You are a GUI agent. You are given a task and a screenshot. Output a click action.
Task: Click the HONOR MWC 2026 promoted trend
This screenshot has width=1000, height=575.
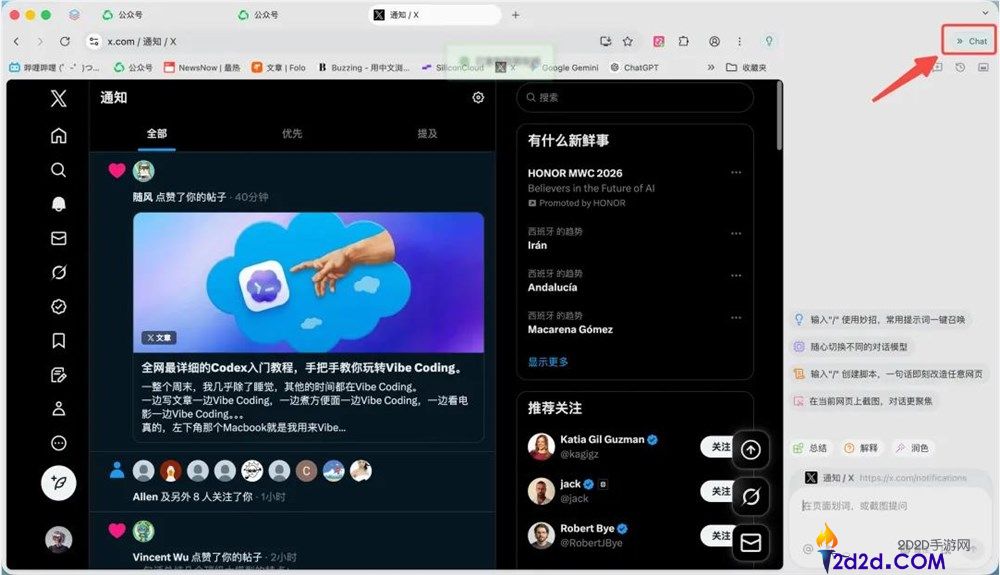click(x=575, y=173)
